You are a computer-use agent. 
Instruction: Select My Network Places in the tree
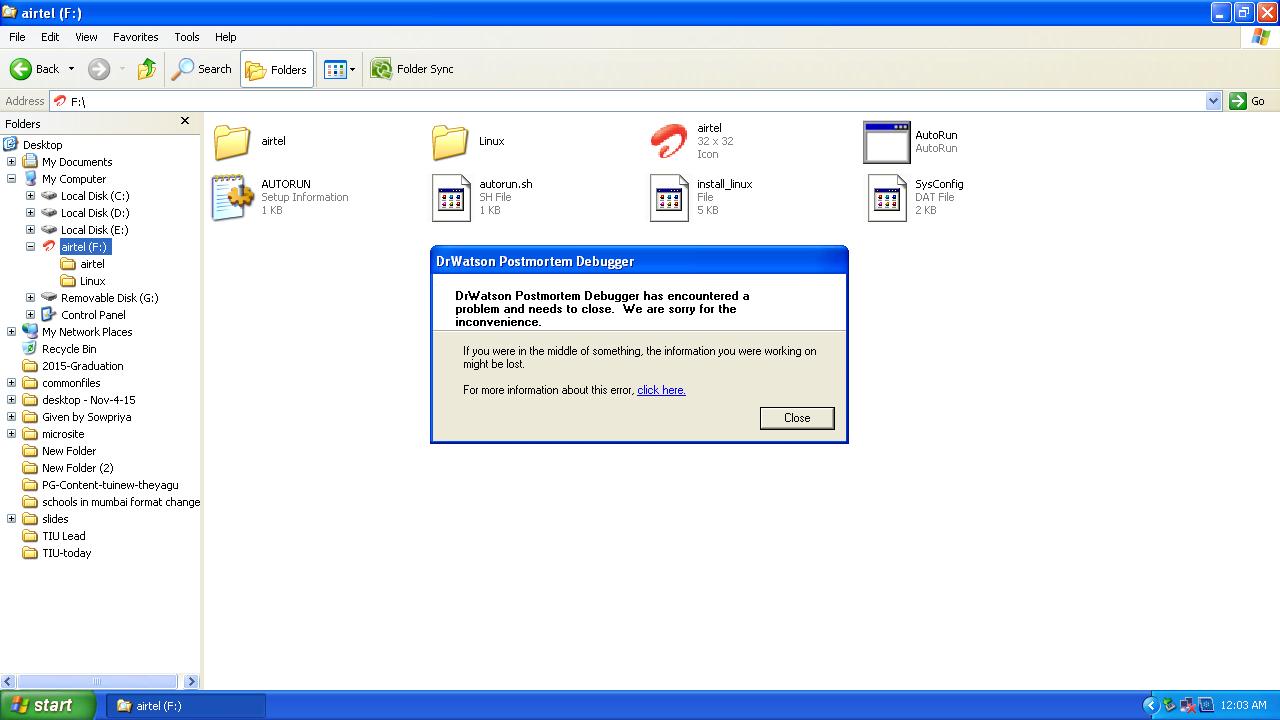click(87, 332)
